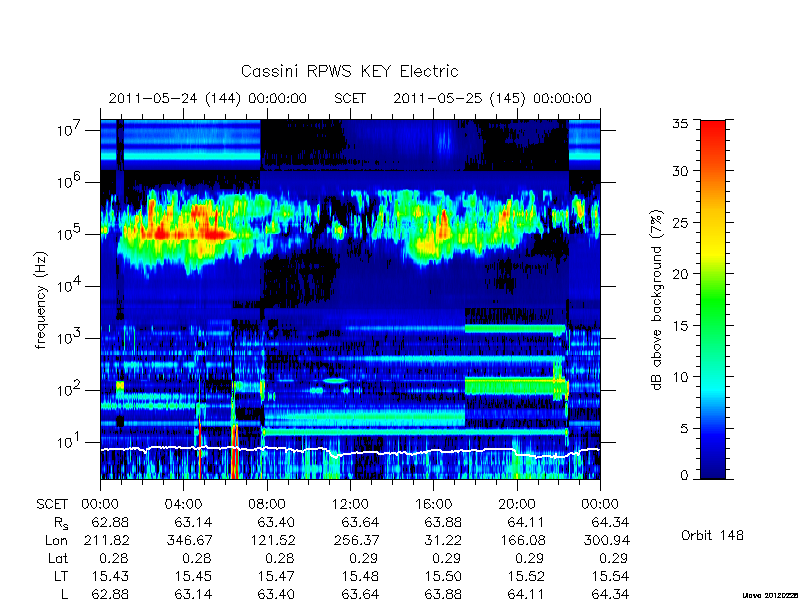Click the "2011-05-24 (144) 00:00:00" date label

(208, 98)
